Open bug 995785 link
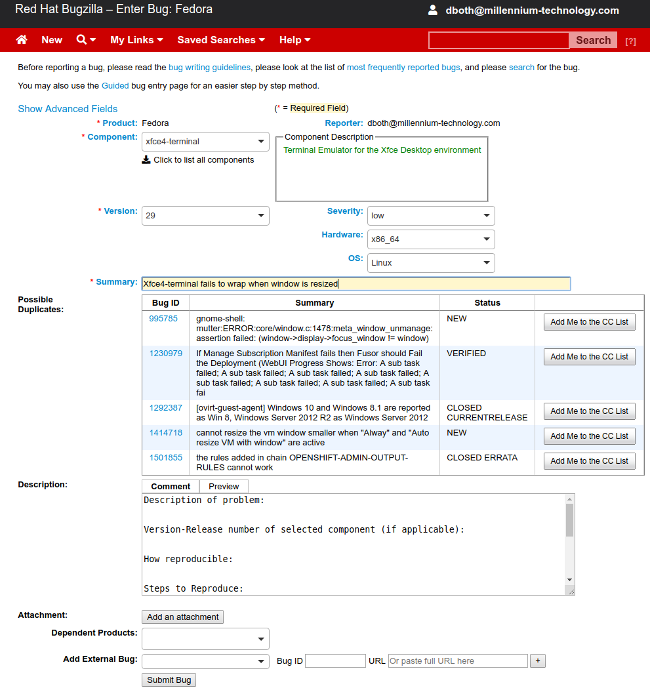The height and width of the screenshot is (692, 650). coord(163,318)
